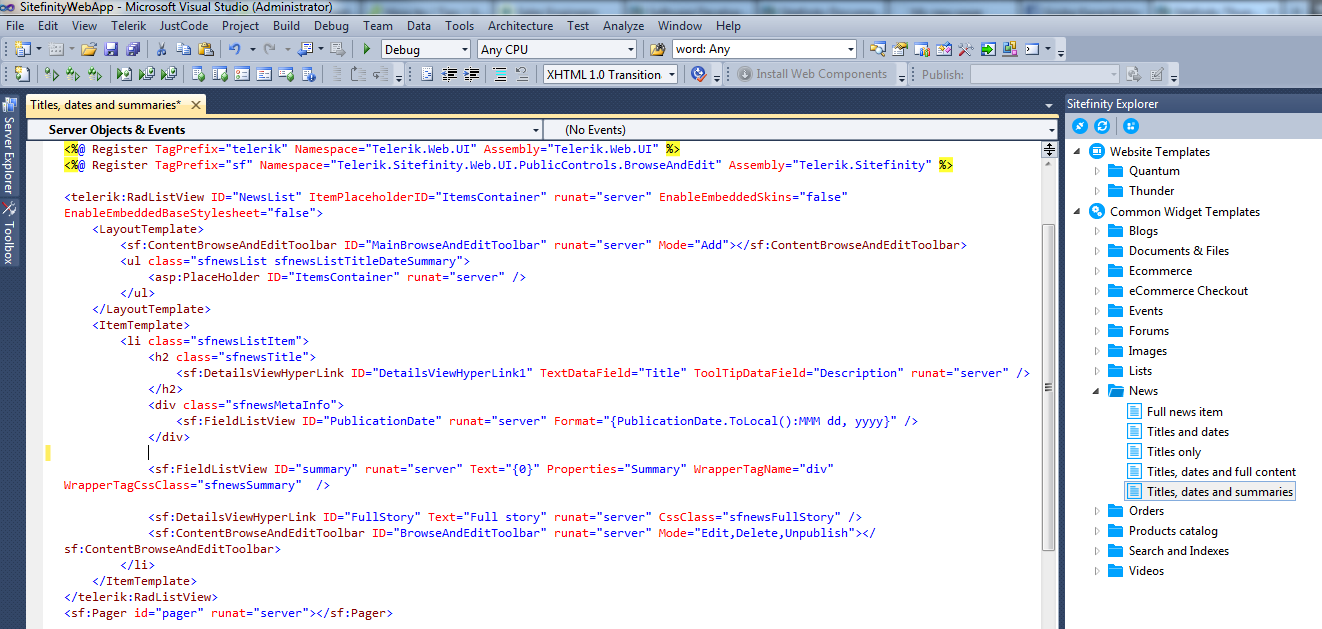1322x629 pixels.
Task: Click the green arrow Start Page icon
Action: 988,49
